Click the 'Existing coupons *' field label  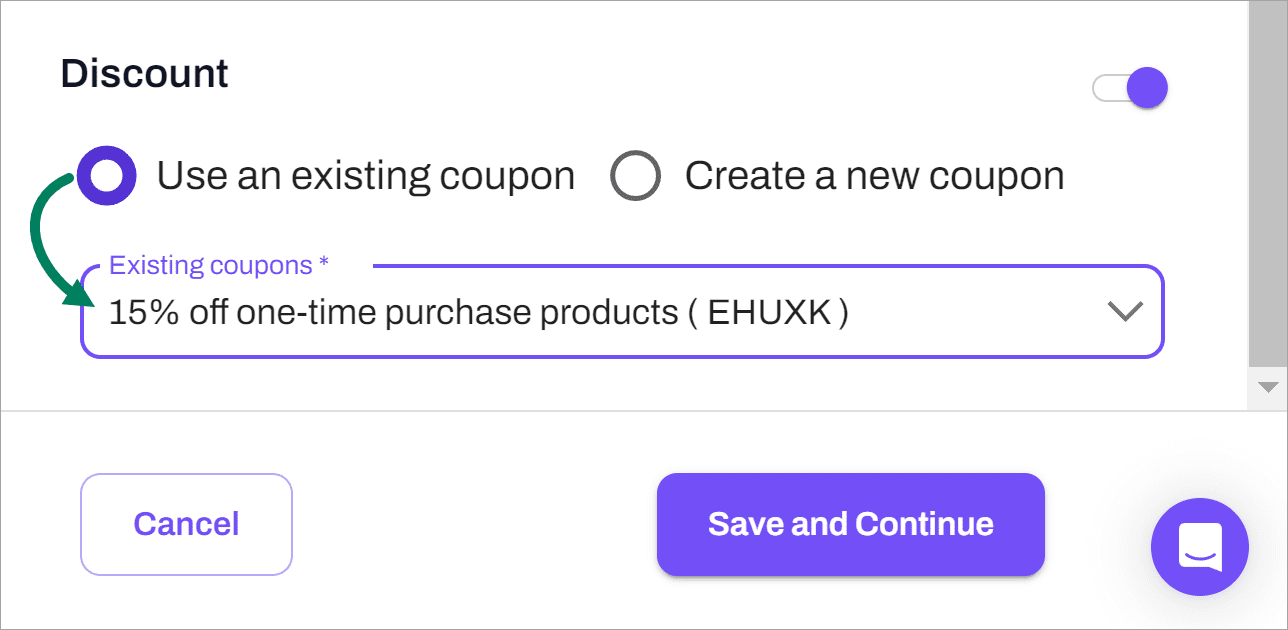pos(219,266)
